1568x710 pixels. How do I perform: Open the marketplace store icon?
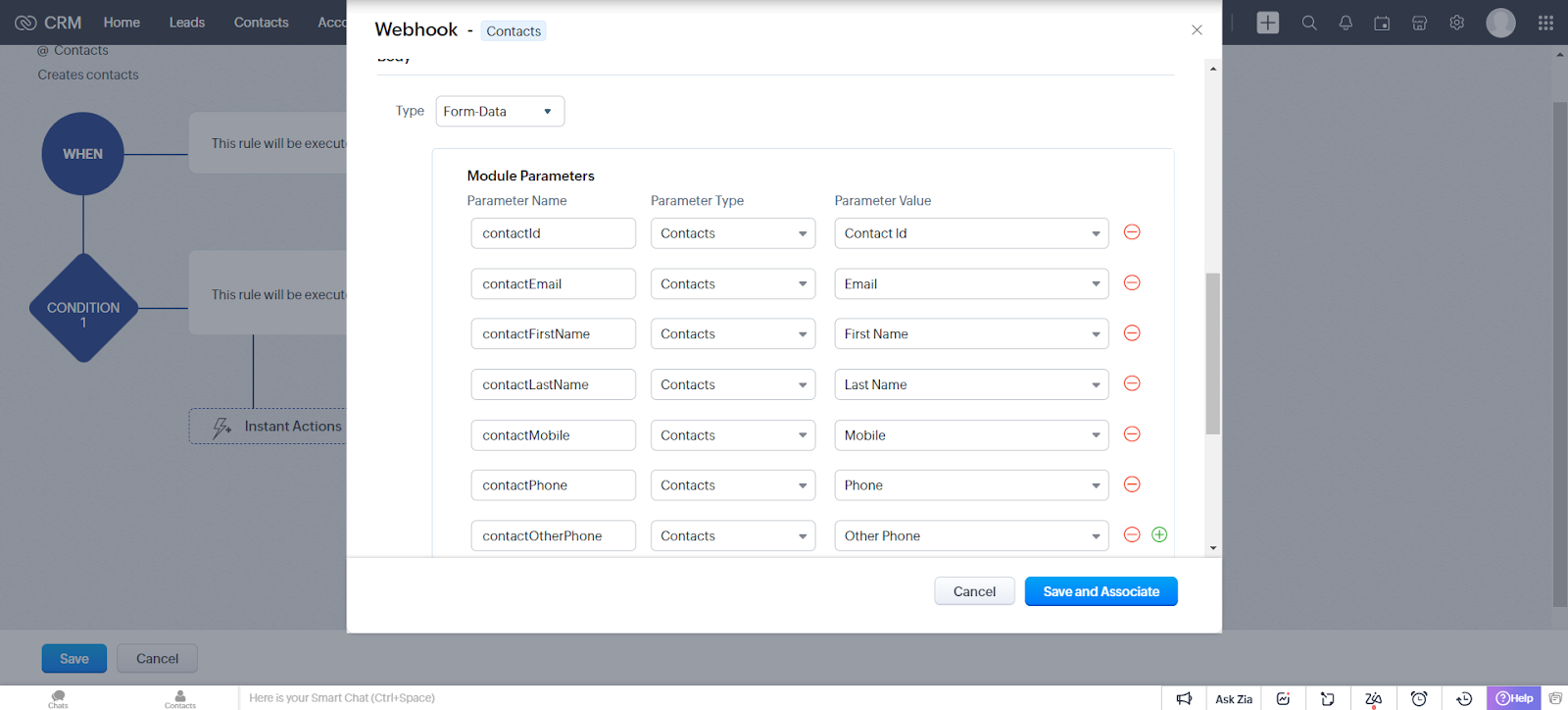(x=1419, y=23)
